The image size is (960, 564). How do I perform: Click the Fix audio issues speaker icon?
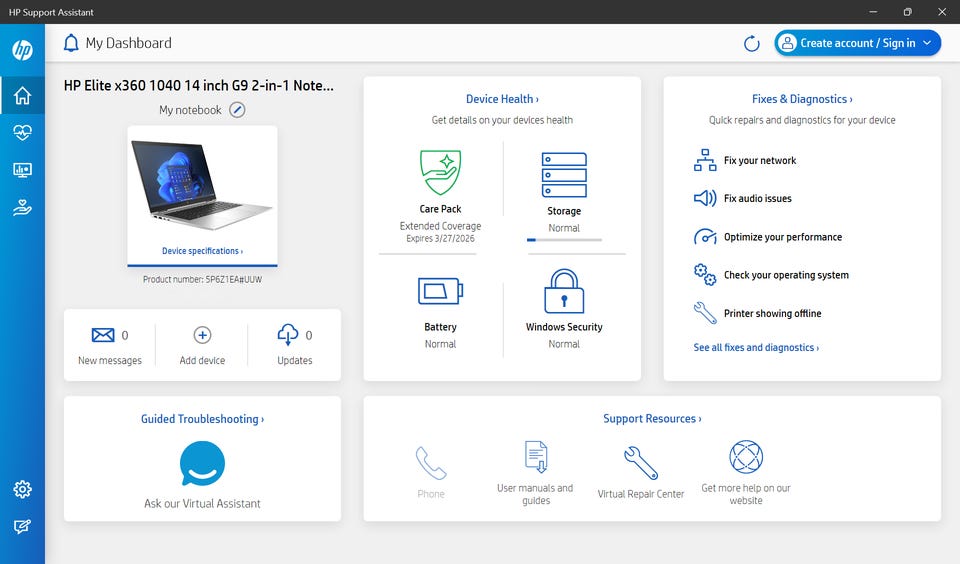(705, 198)
